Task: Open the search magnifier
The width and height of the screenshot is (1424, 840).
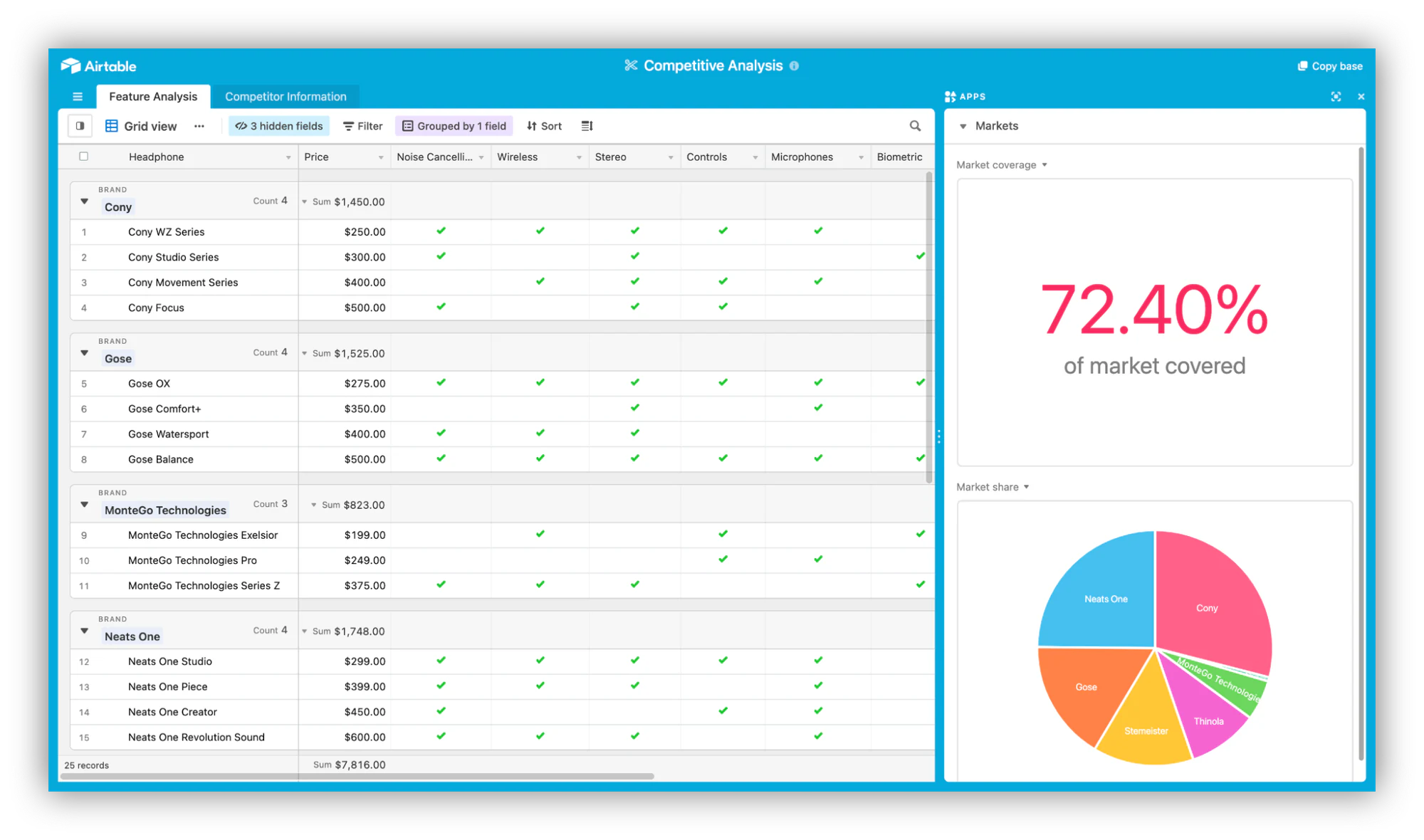Action: [x=915, y=126]
